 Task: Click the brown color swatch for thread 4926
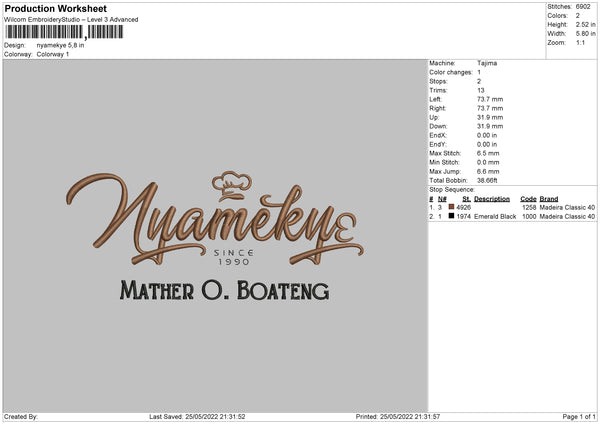(x=451, y=207)
